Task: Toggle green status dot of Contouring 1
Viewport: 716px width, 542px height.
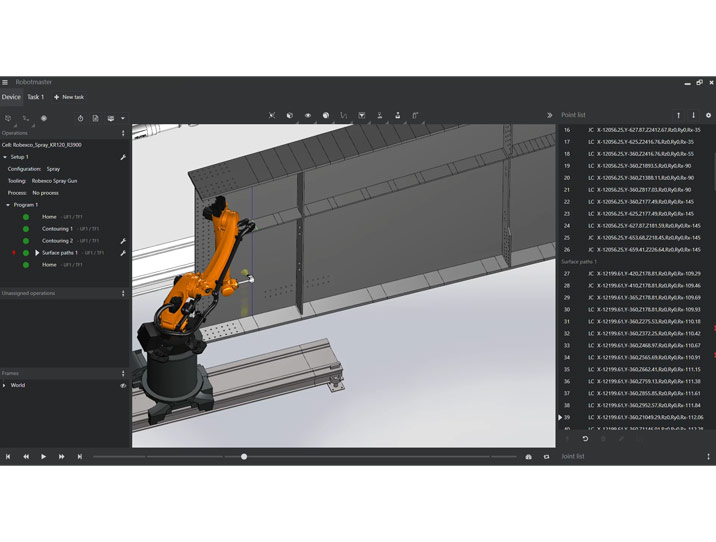Action: (x=26, y=229)
